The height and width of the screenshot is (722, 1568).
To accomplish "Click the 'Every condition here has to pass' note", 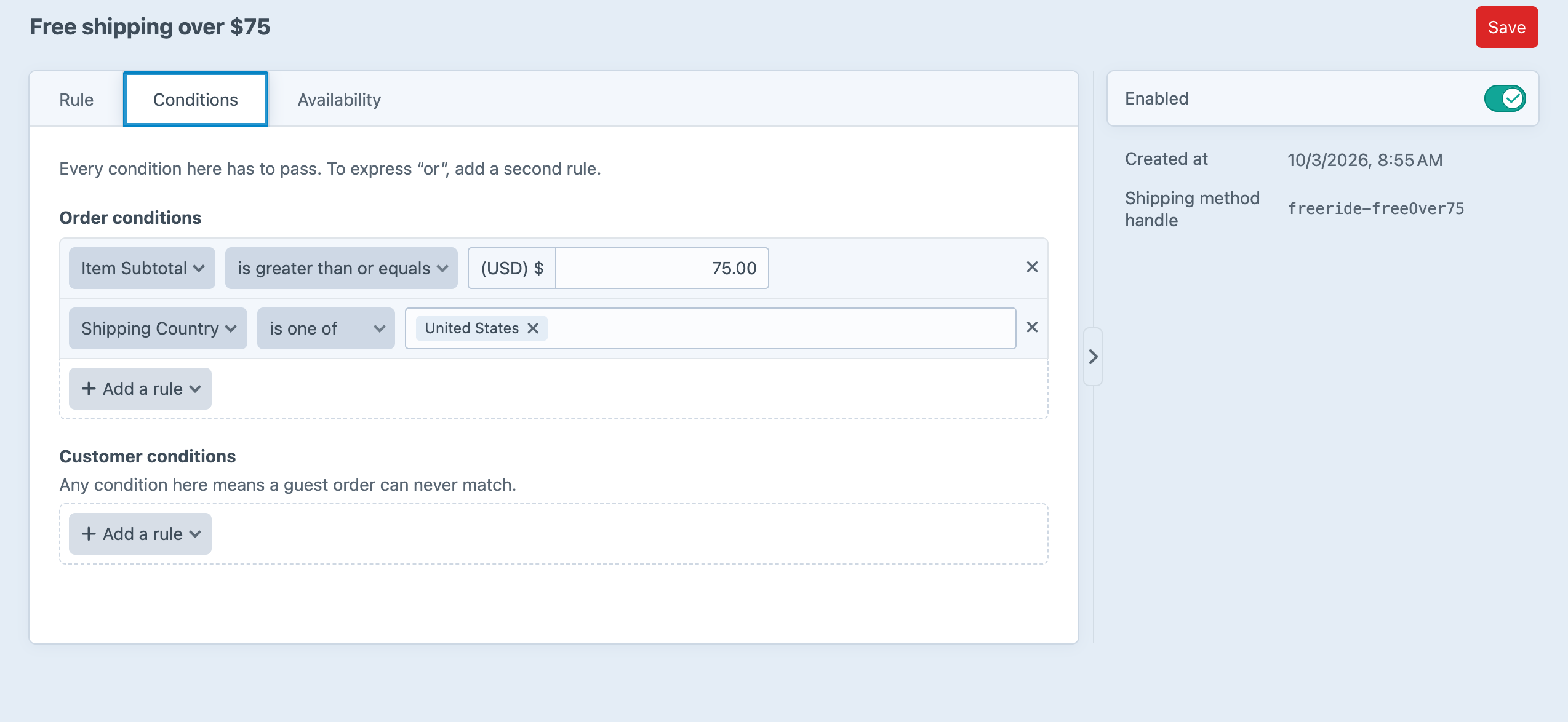I will pos(330,169).
